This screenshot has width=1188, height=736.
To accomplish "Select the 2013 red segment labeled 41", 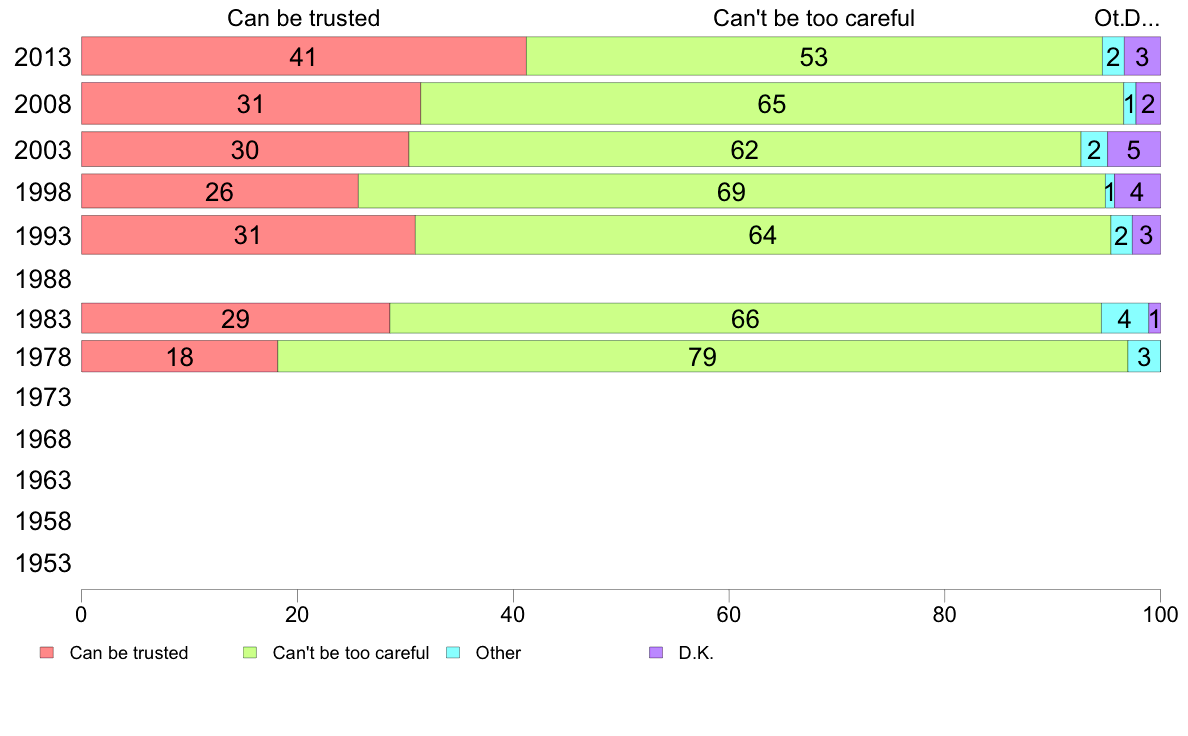I will click(303, 56).
